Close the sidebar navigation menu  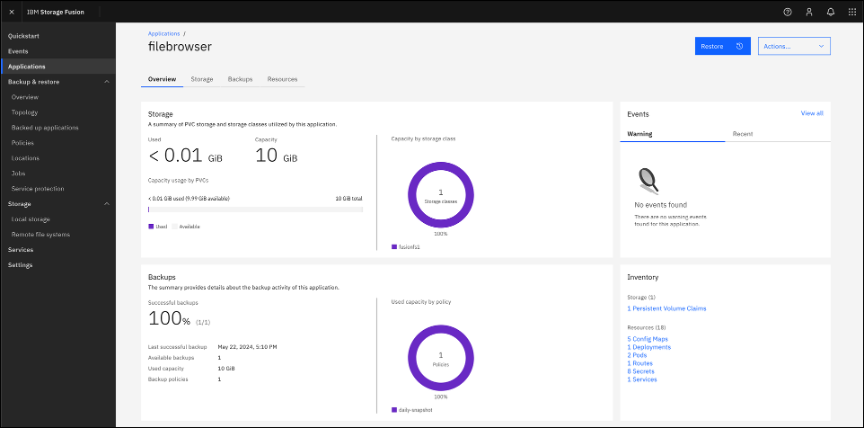tap(11, 11)
